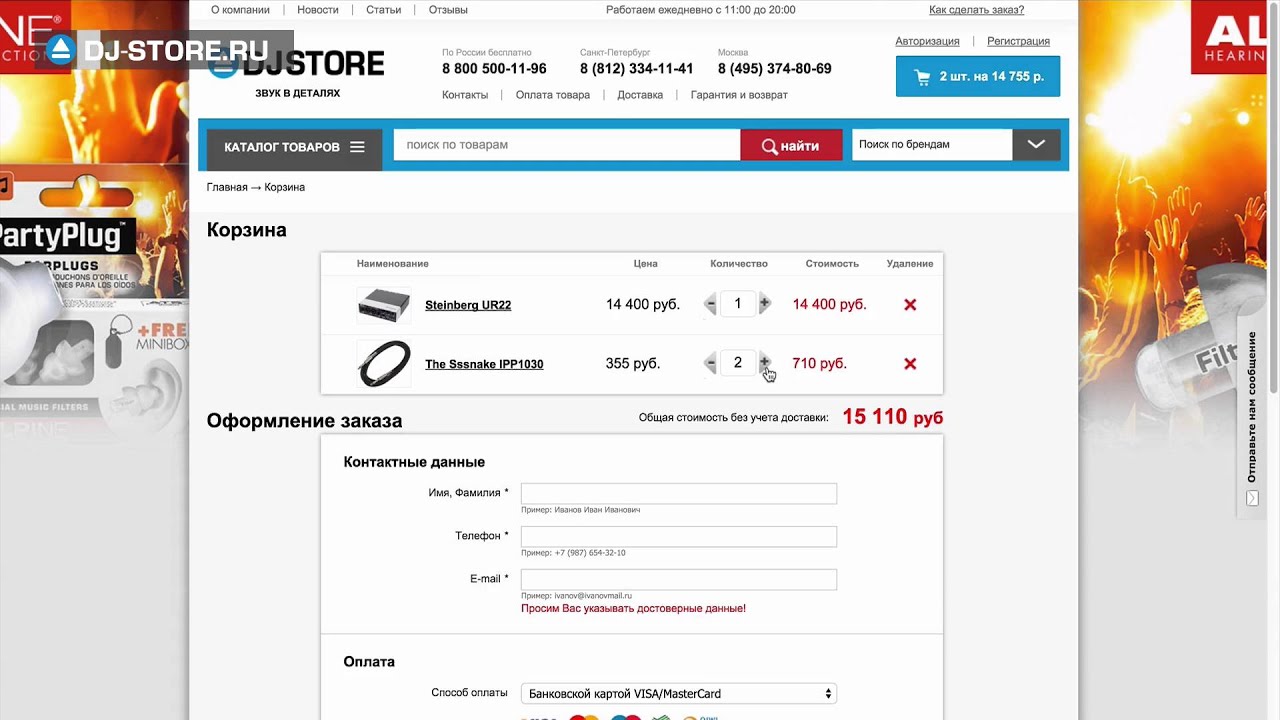Image resolution: width=1280 pixels, height=720 pixels.
Task: Go to Главная breadcrumb
Action: coord(227,187)
